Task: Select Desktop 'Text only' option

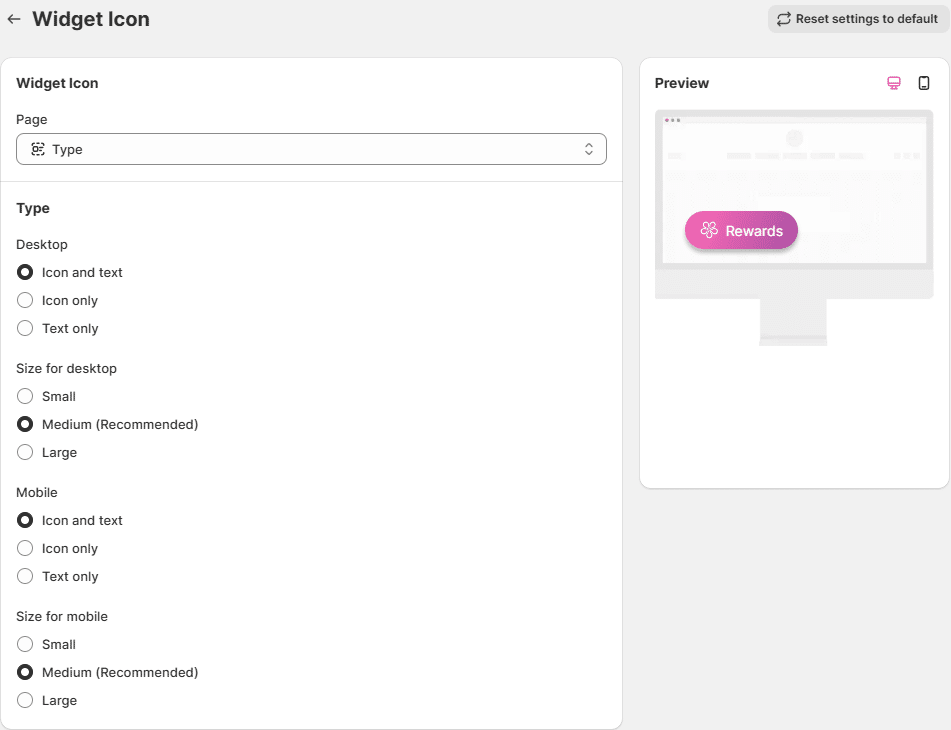Action: point(26,328)
